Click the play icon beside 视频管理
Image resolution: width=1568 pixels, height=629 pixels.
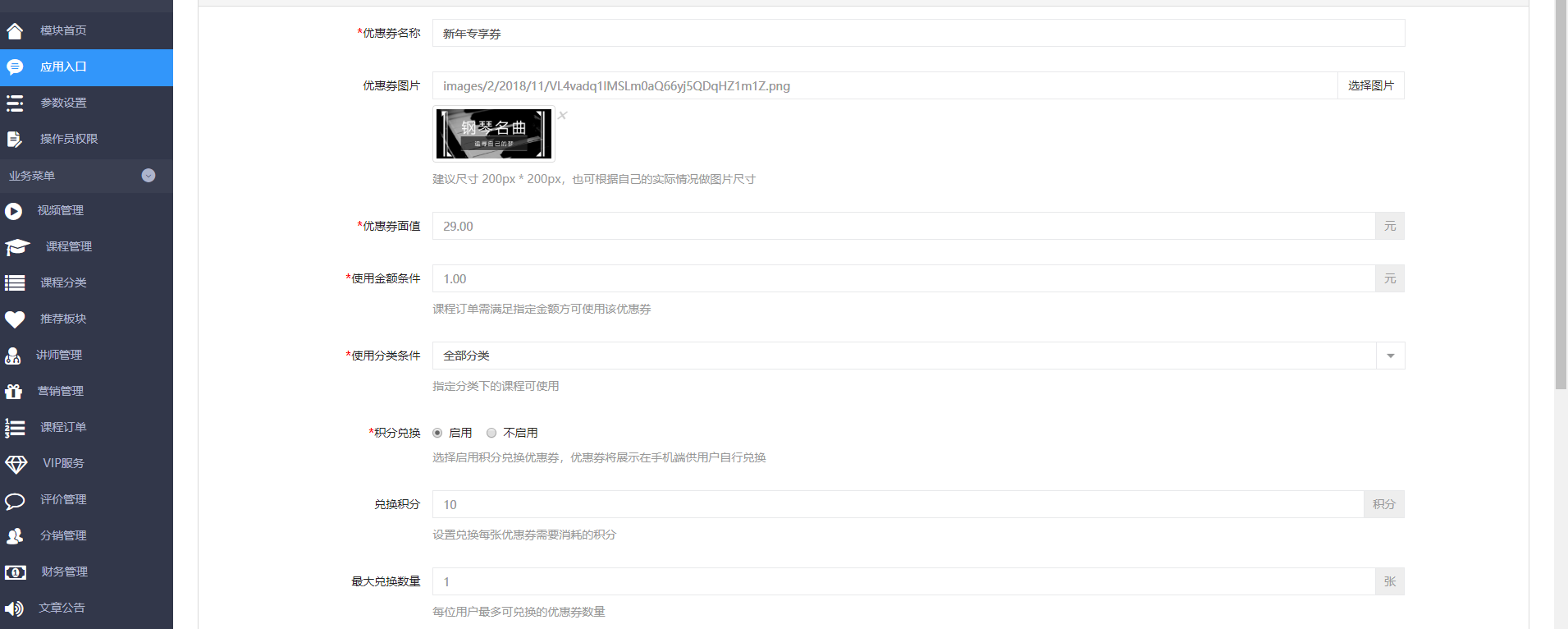click(x=13, y=211)
